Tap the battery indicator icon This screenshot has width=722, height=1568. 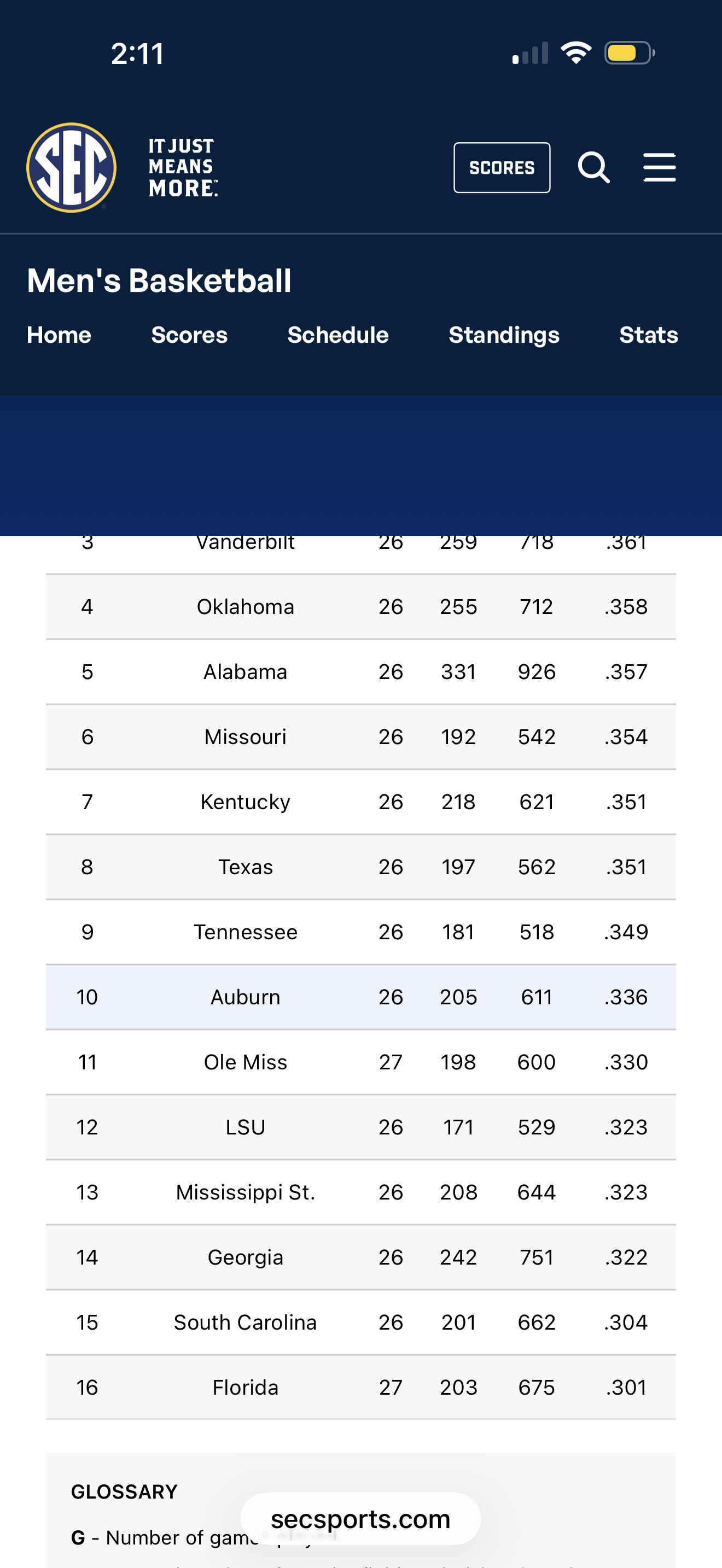pos(629,53)
